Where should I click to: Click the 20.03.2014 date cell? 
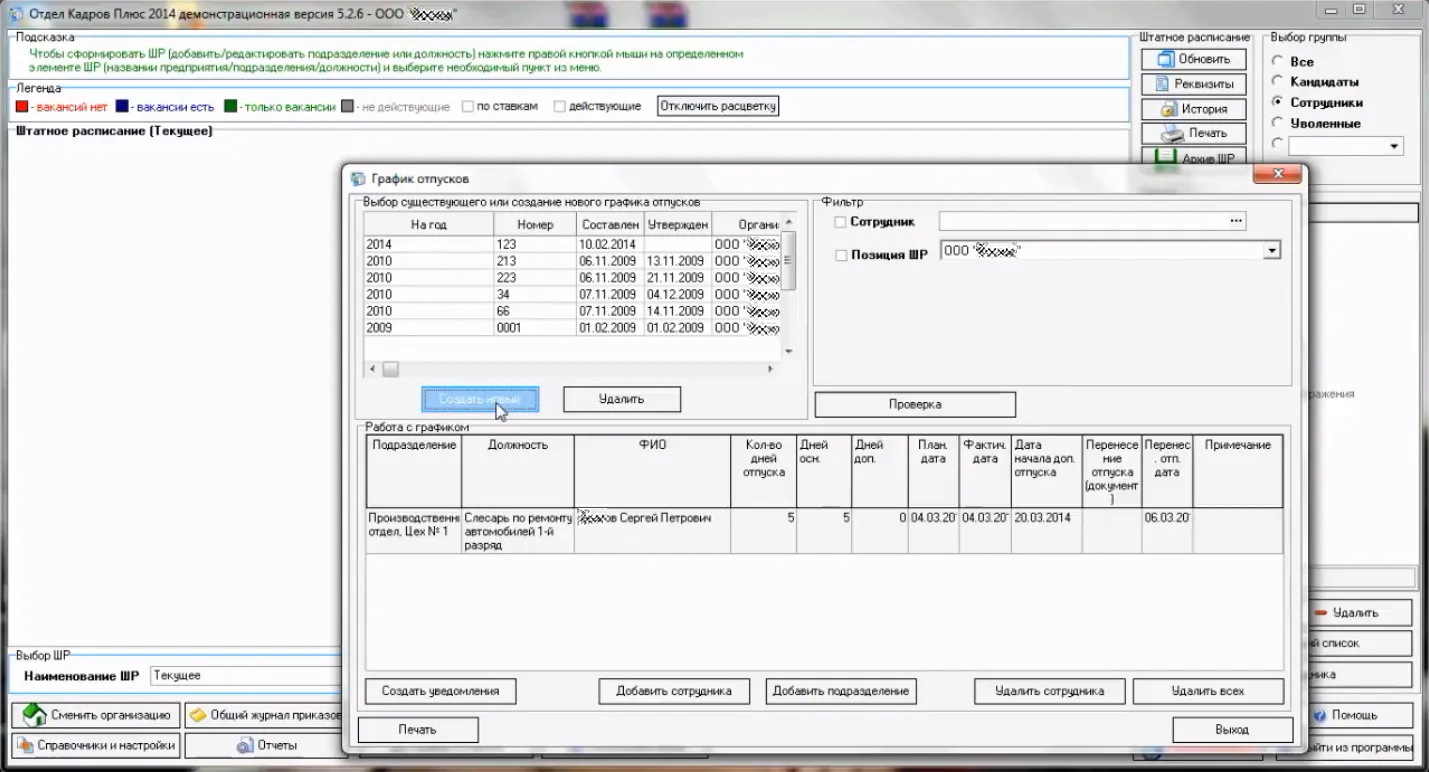pyautogui.click(x=1046, y=531)
